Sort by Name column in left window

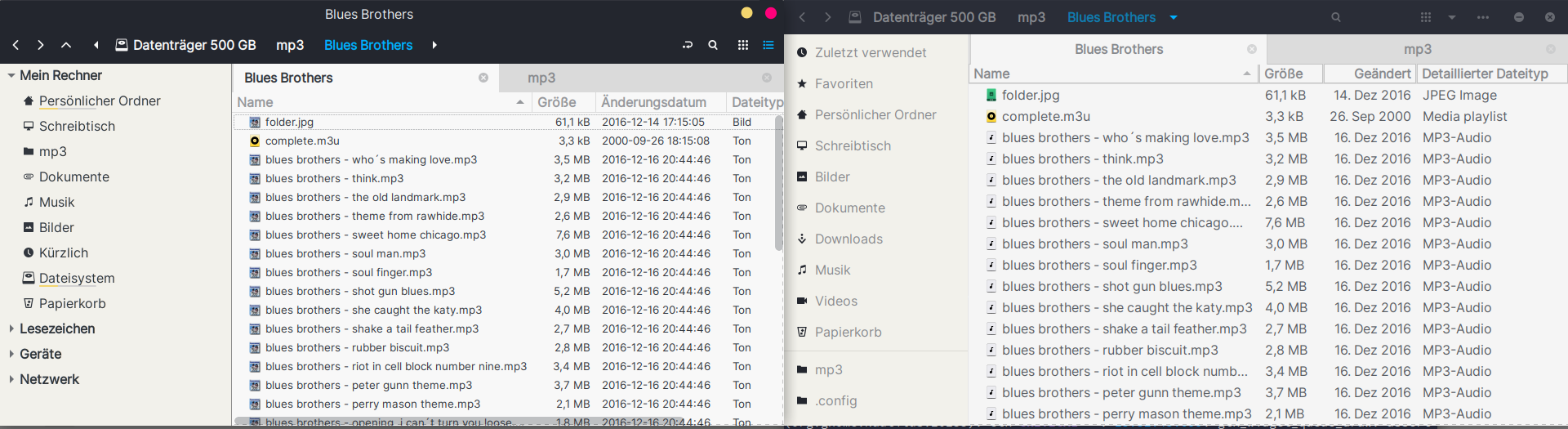coord(381,102)
